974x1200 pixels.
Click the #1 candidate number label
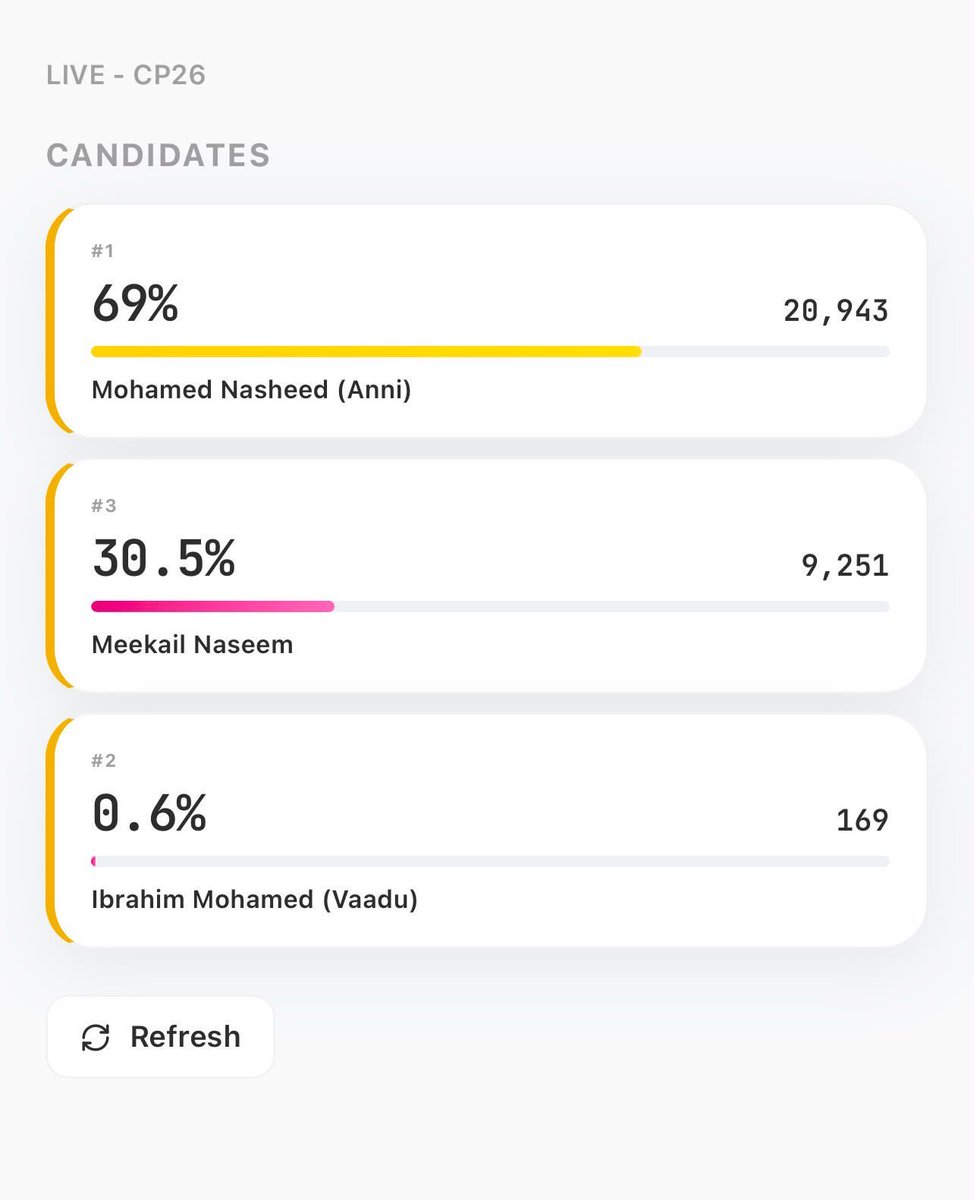(102, 251)
